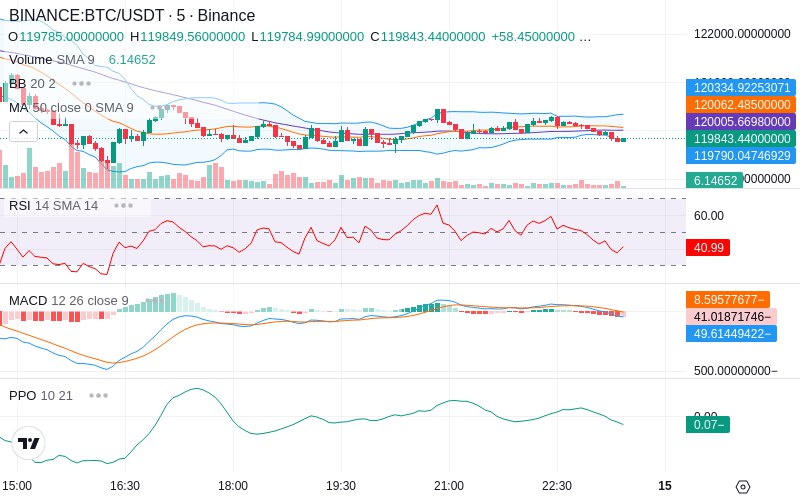
Task: Click the 6.14652 volume value label
Action: (715, 180)
